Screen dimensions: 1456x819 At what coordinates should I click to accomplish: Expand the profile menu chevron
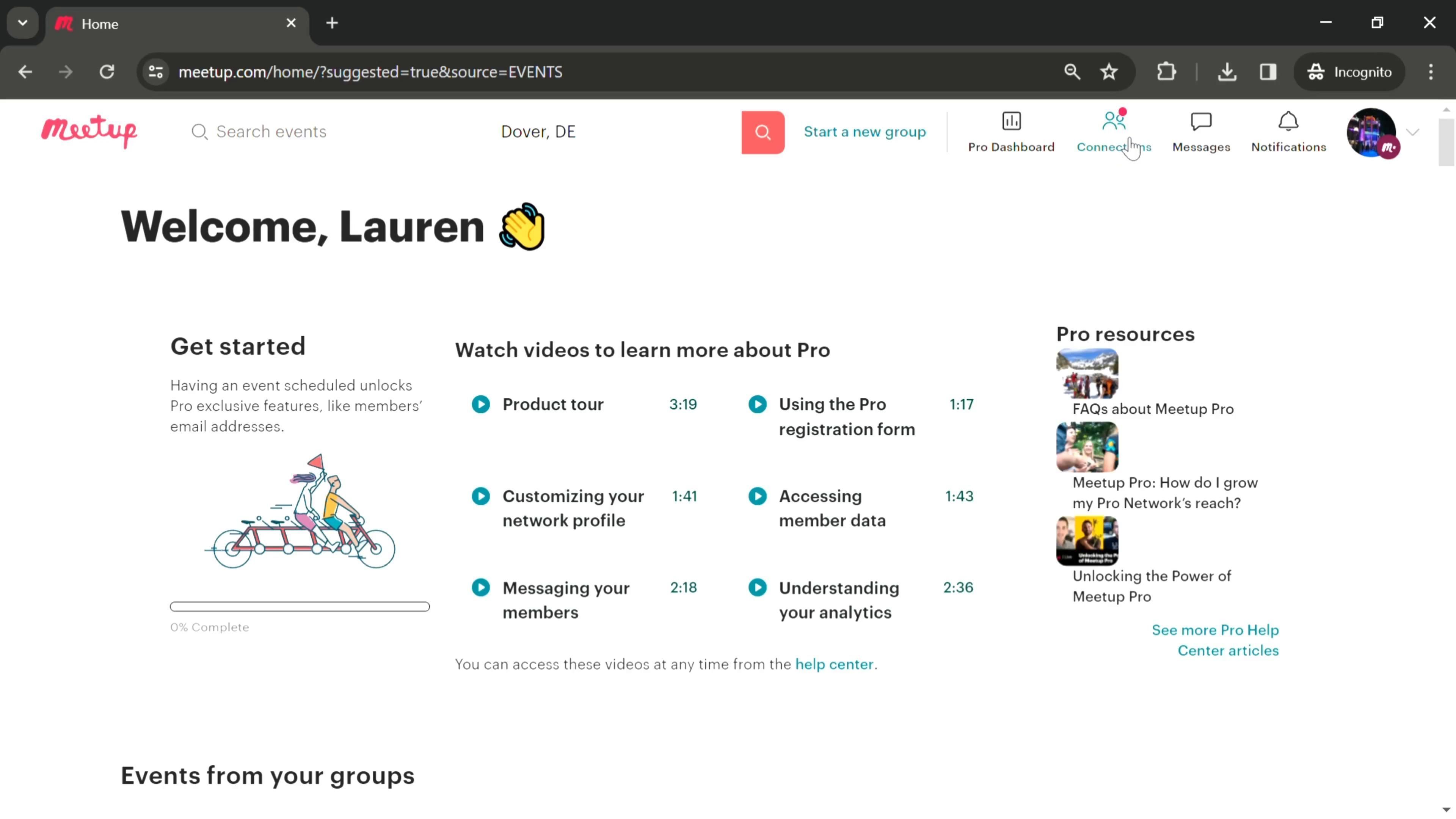(1412, 132)
